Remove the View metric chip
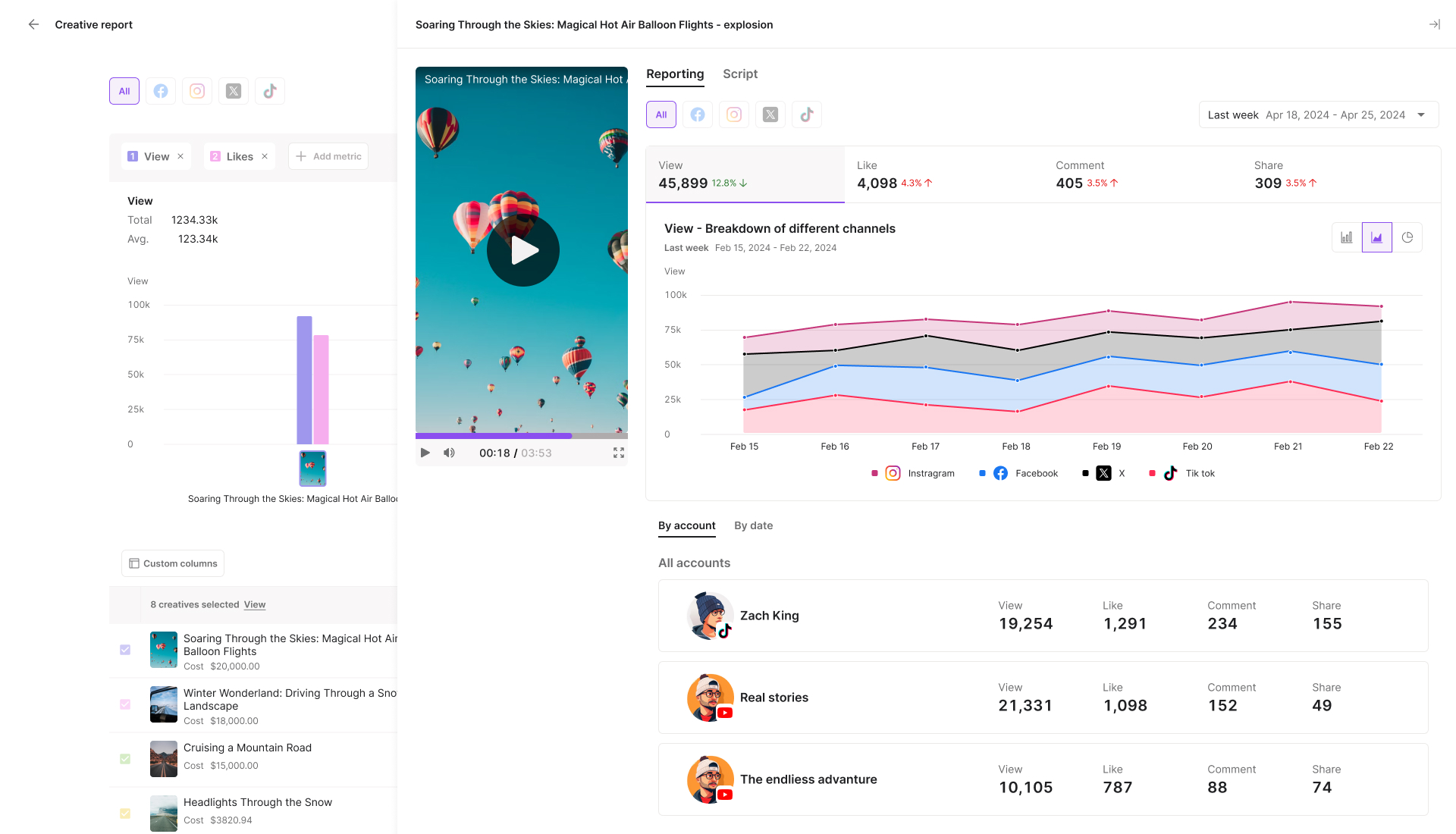 (x=180, y=156)
